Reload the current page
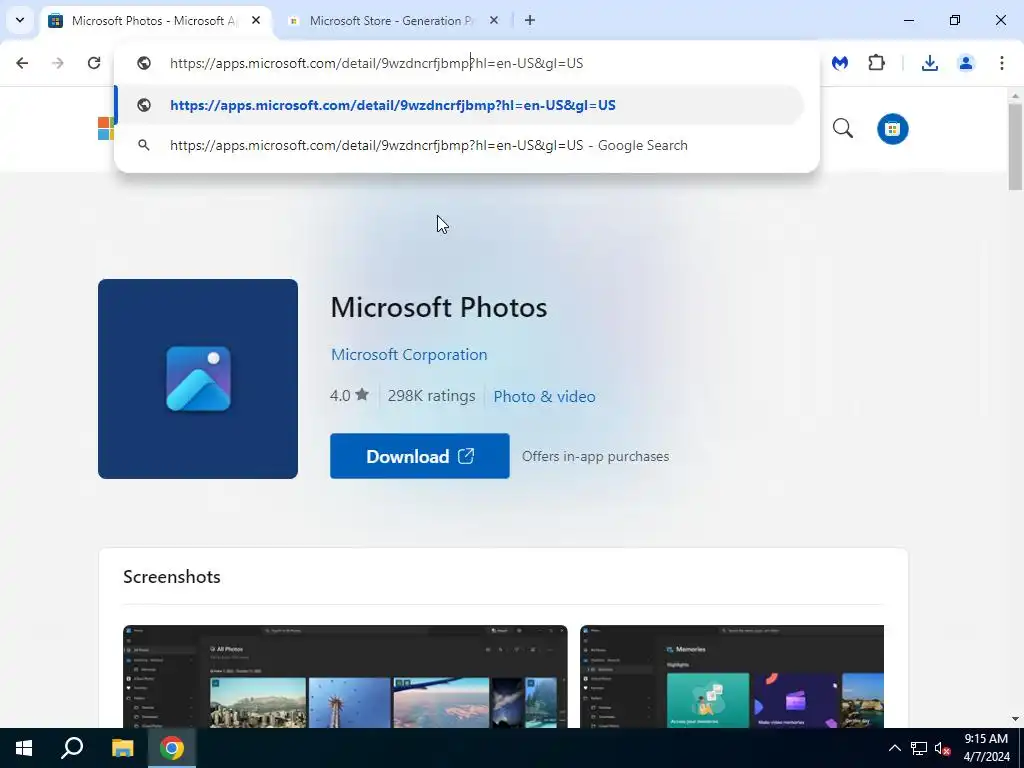Viewport: 1024px width, 768px height. click(x=94, y=63)
